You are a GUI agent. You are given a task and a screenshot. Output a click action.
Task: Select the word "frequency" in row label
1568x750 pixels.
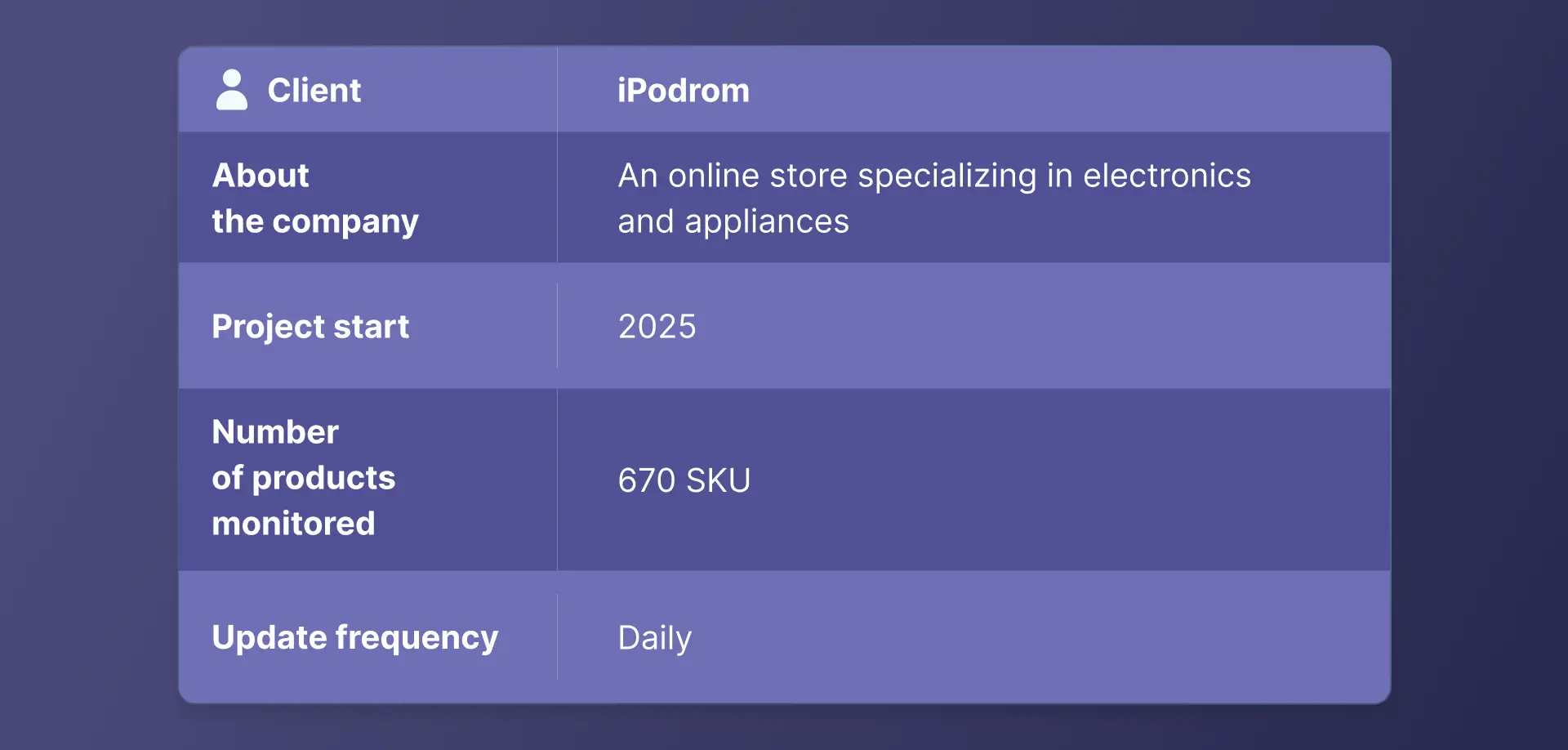(416, 638)
